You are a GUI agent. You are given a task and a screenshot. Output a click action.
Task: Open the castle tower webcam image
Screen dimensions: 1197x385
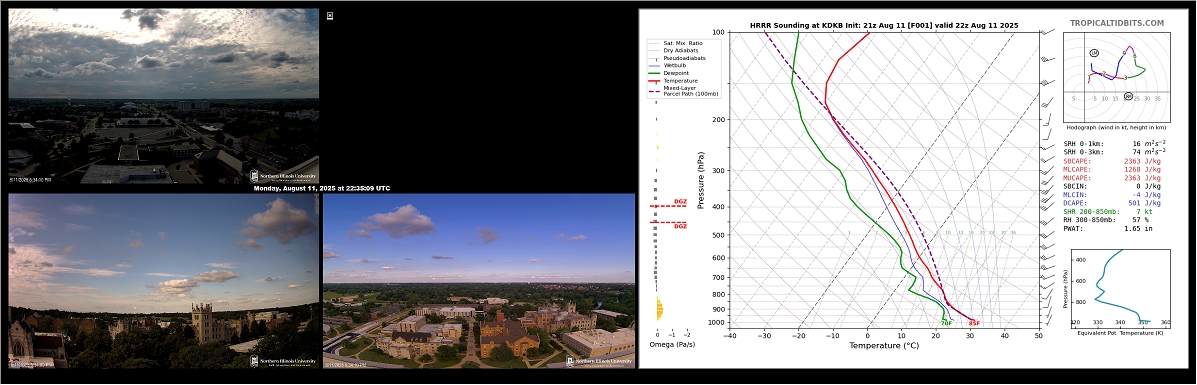tap(163, 281)
